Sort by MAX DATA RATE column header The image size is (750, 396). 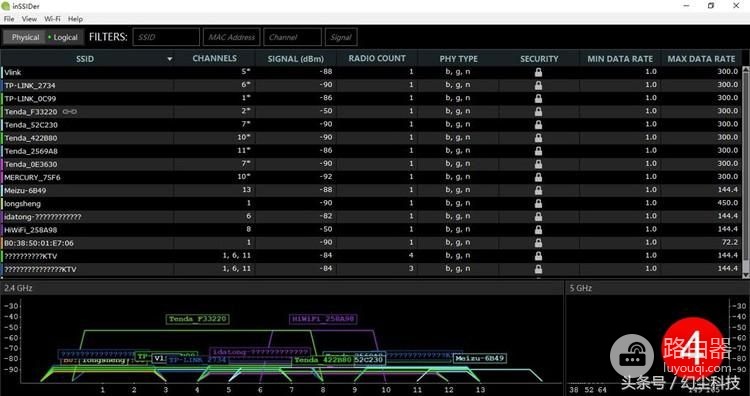click(x=701, y=59)
